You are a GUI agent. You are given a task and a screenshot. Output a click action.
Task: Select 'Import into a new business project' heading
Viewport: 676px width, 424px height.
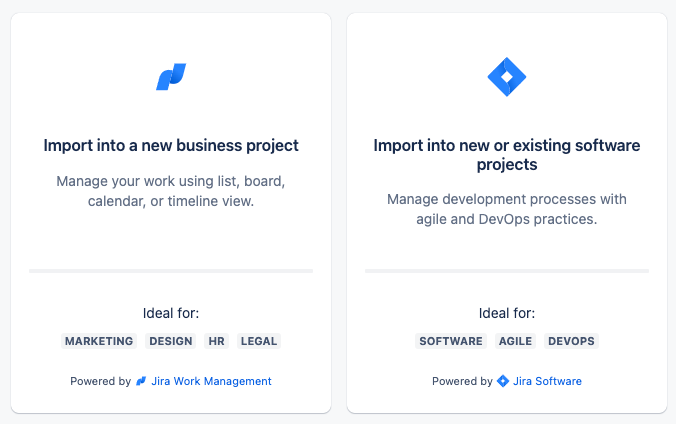click(171, 146)
